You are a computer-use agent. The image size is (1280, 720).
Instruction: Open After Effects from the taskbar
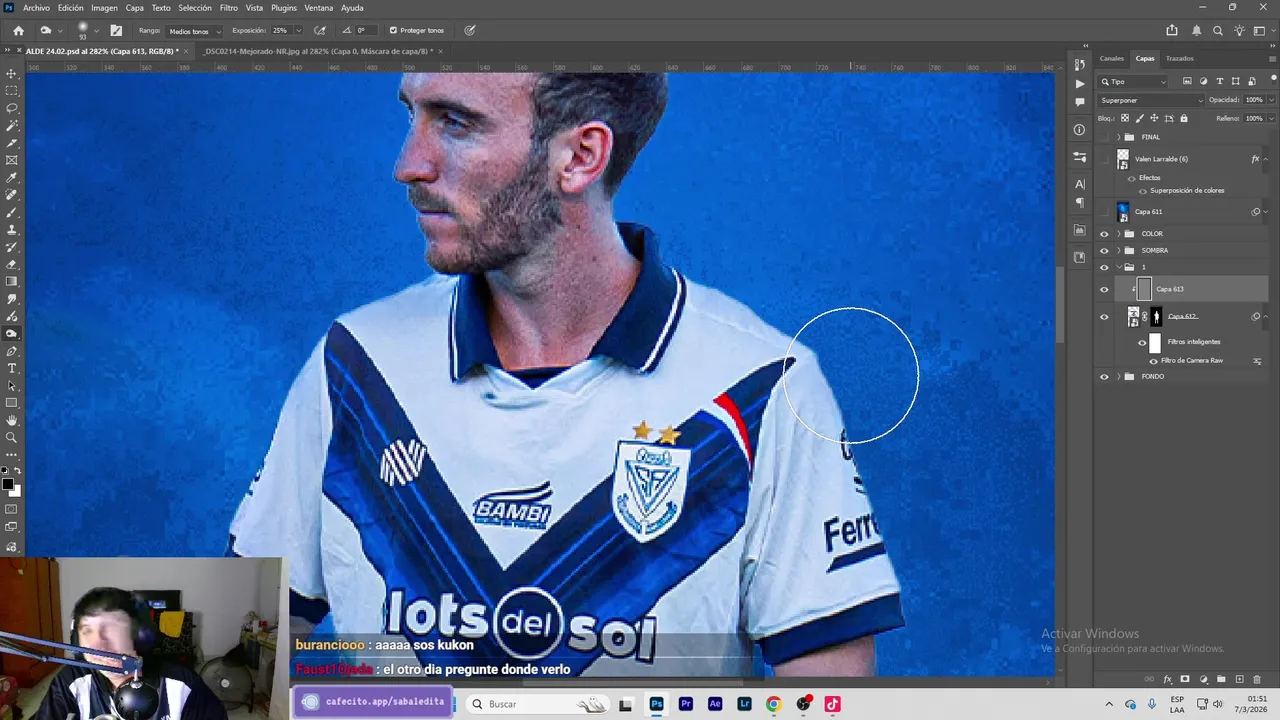pos(715,704)
